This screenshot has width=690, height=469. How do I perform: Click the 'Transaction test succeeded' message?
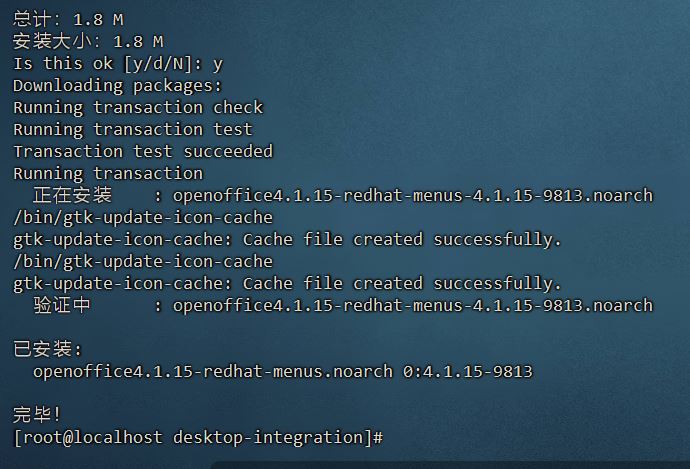tap(143, 151)
